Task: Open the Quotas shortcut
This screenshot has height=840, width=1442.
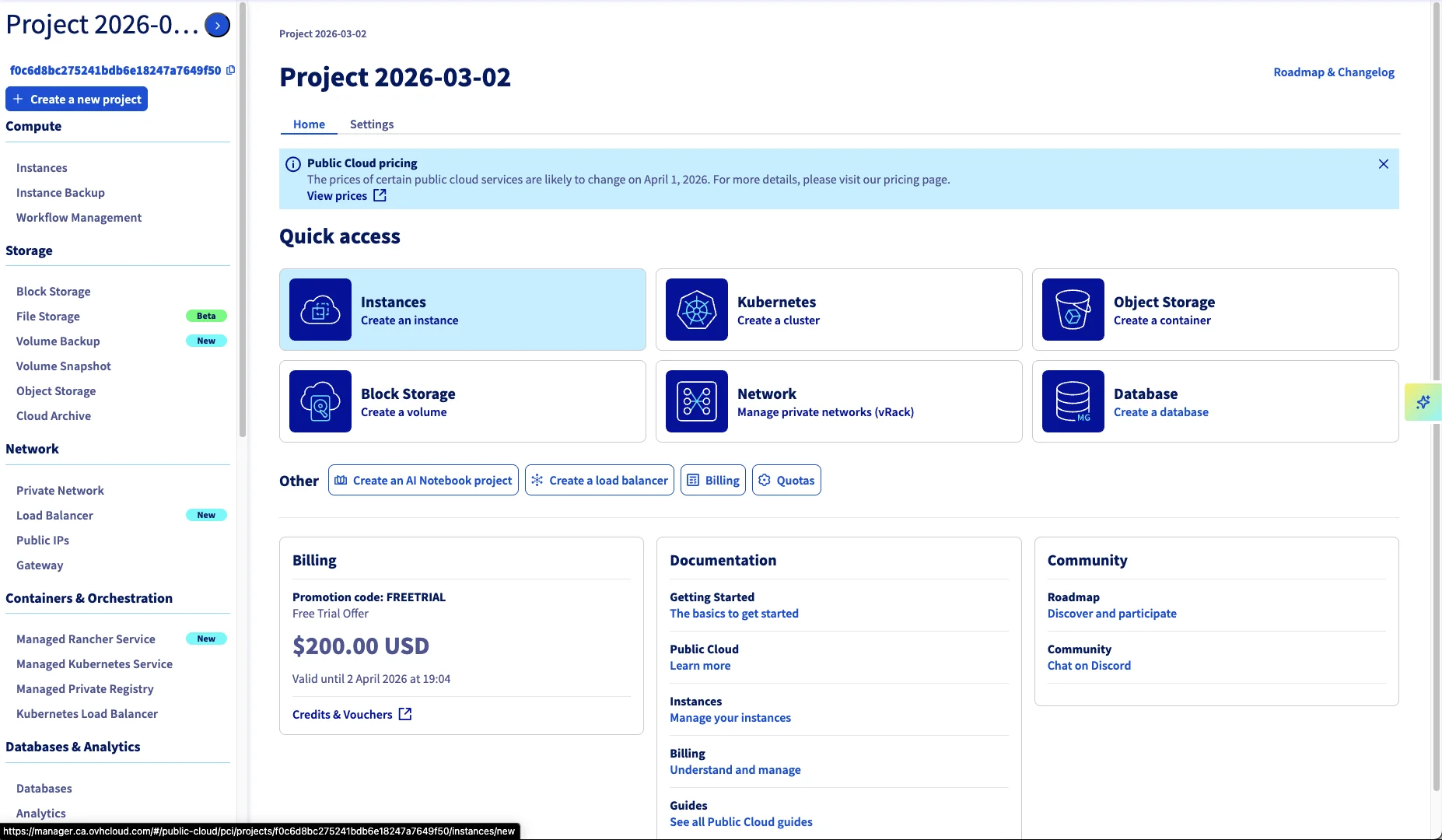Action: (x=786, y=481)
